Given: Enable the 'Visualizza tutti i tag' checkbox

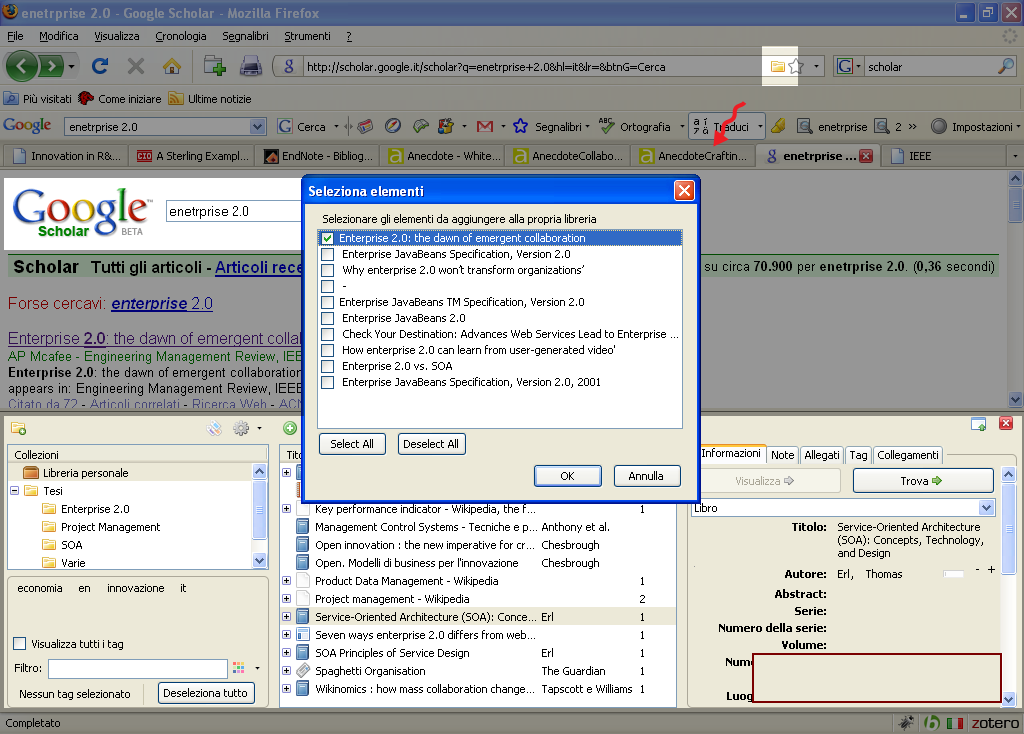Looking at the screenshot, I should [20, 644].
